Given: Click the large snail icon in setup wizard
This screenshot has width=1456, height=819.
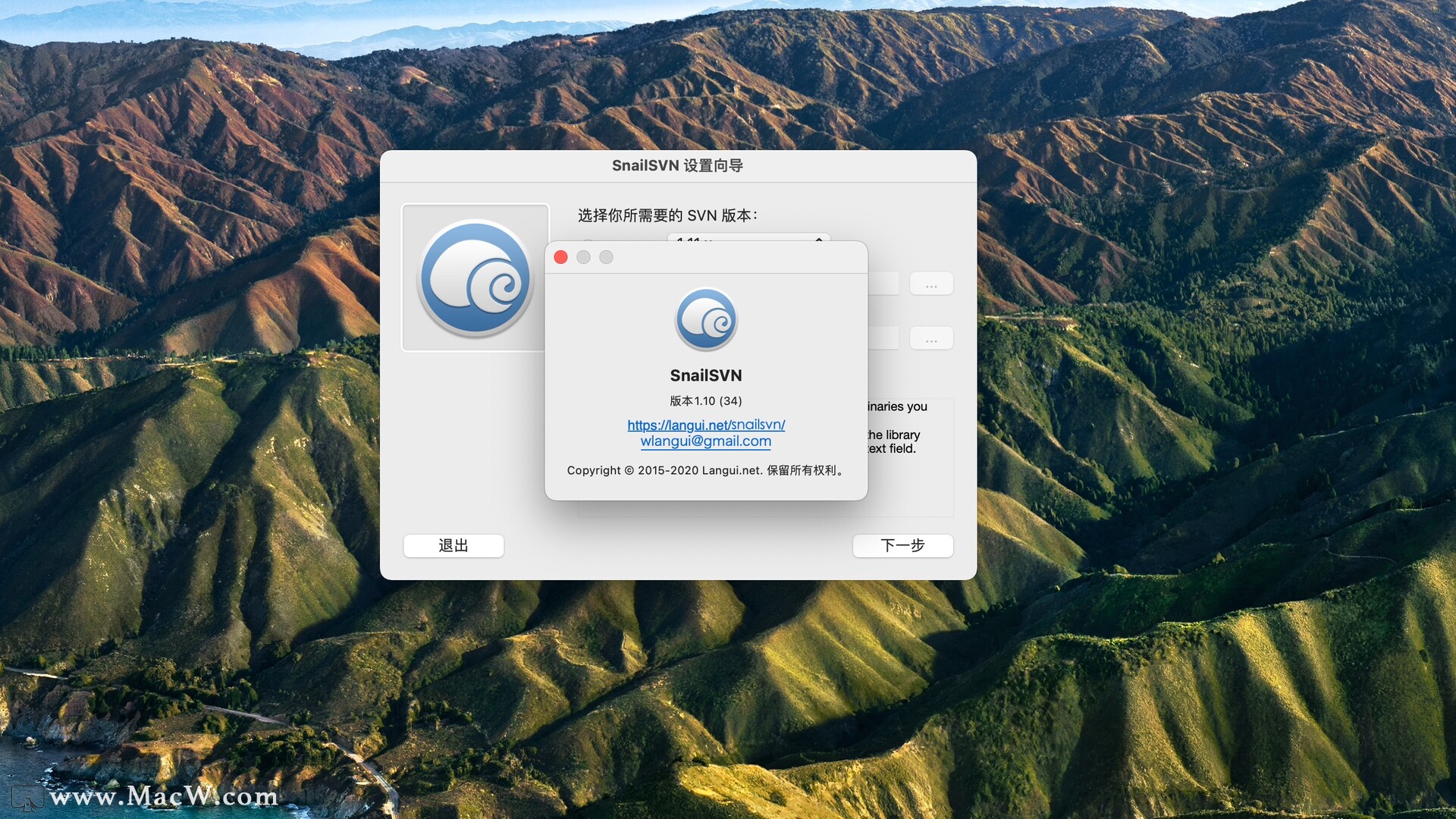Looking at the screenshot, I should pyautogui.click(x=475, y=278).
